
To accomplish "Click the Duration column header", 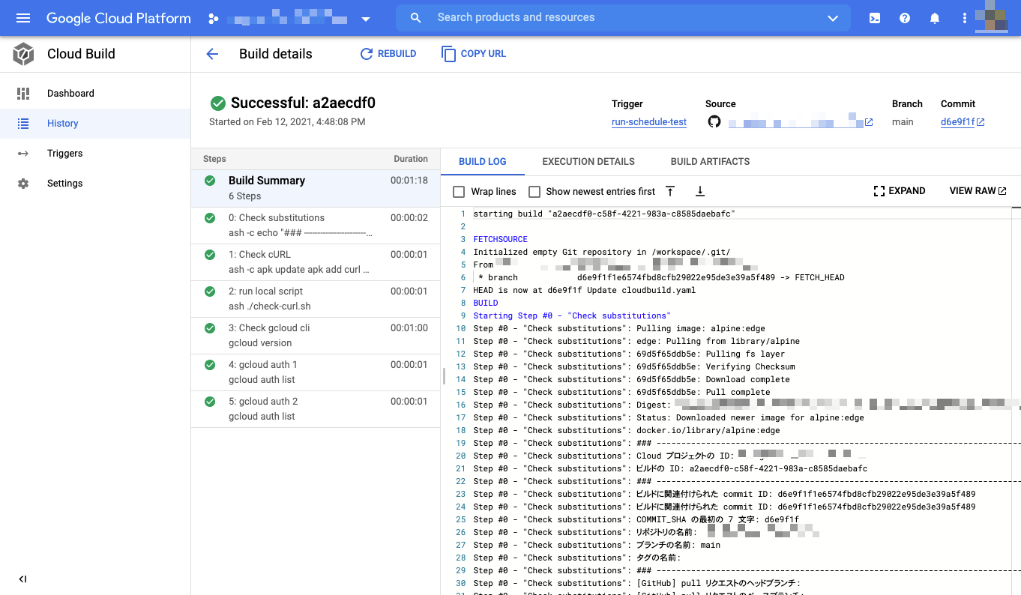I will (x=410, y=159).
